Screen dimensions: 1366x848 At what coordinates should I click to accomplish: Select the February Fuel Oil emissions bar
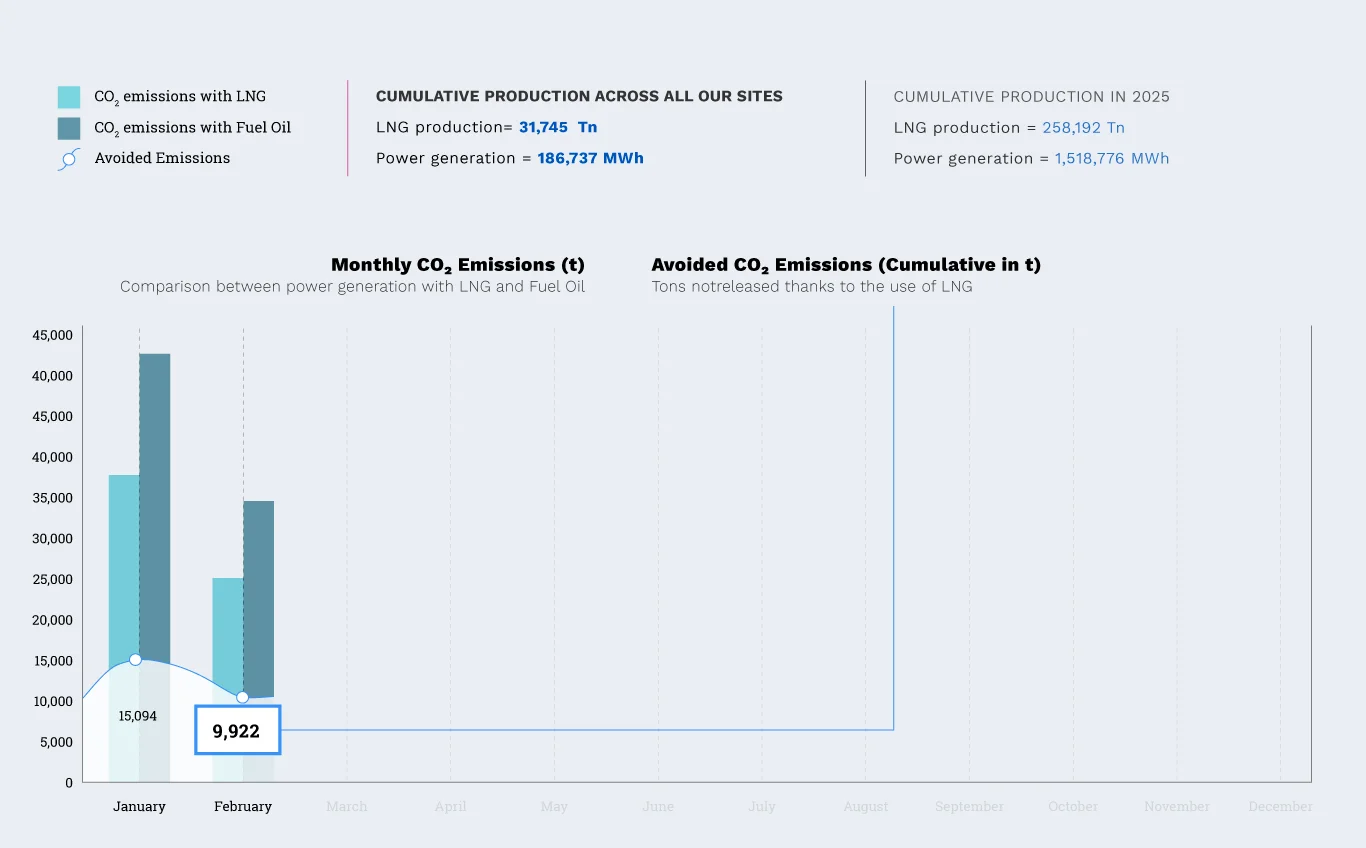pos(259,590)
